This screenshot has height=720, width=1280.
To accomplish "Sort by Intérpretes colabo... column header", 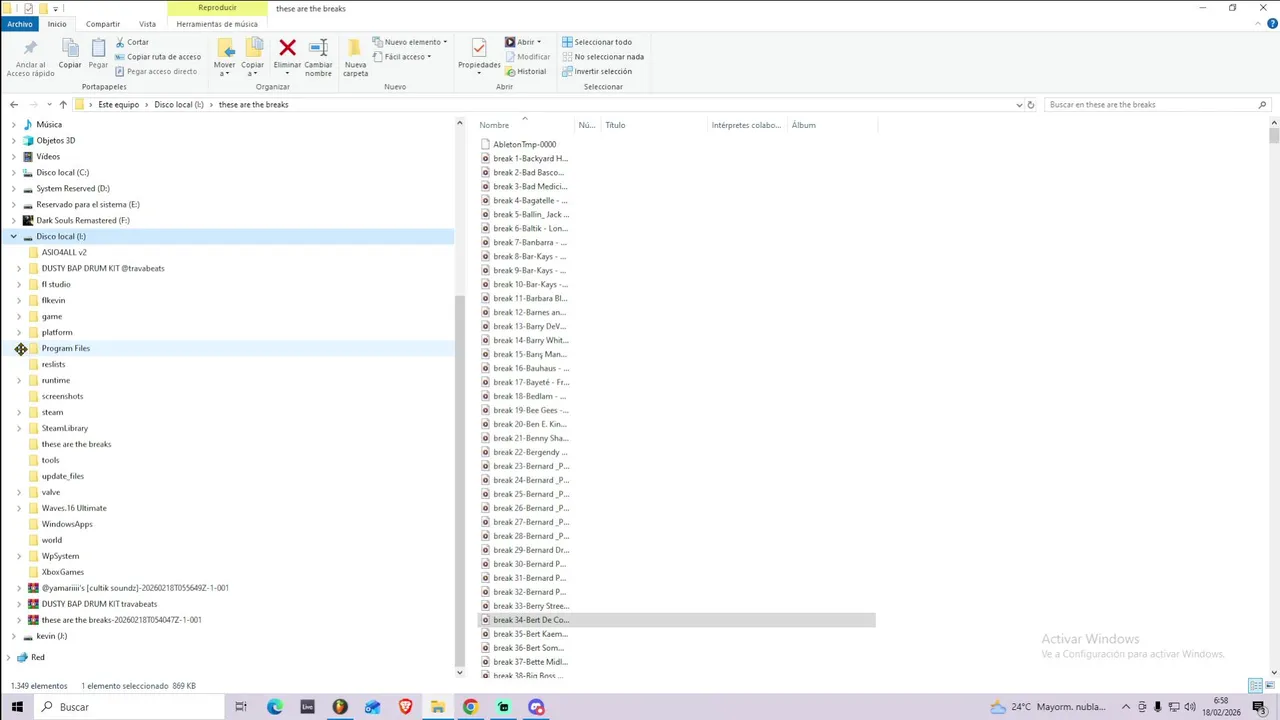I will [x=747, y=125].
